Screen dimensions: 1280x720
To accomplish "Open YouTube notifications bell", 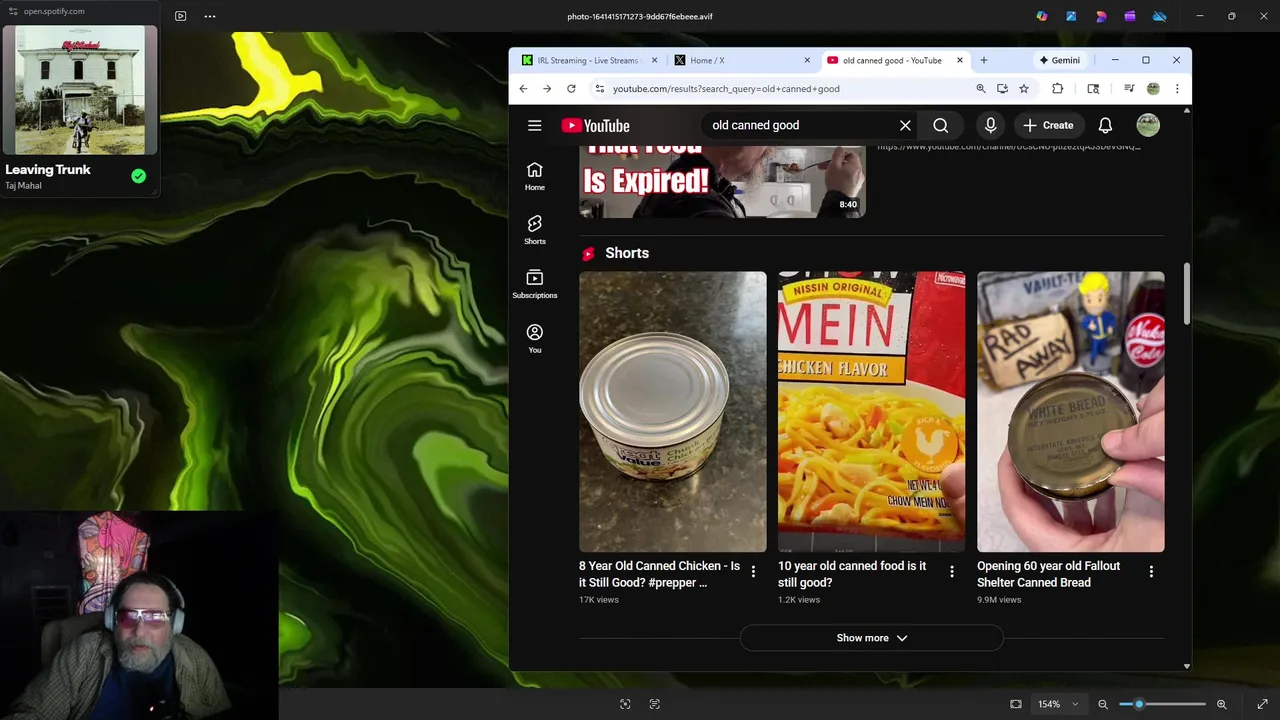I will click(x=1105, y=126).
